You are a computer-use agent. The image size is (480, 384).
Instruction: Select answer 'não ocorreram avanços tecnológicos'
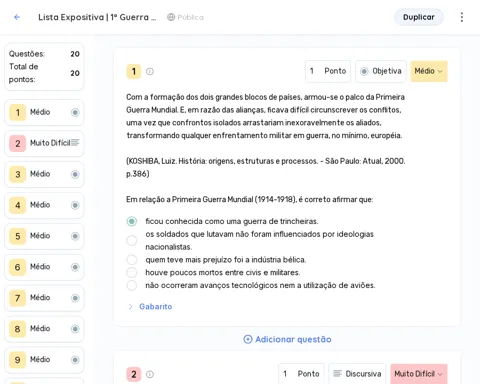132,285
